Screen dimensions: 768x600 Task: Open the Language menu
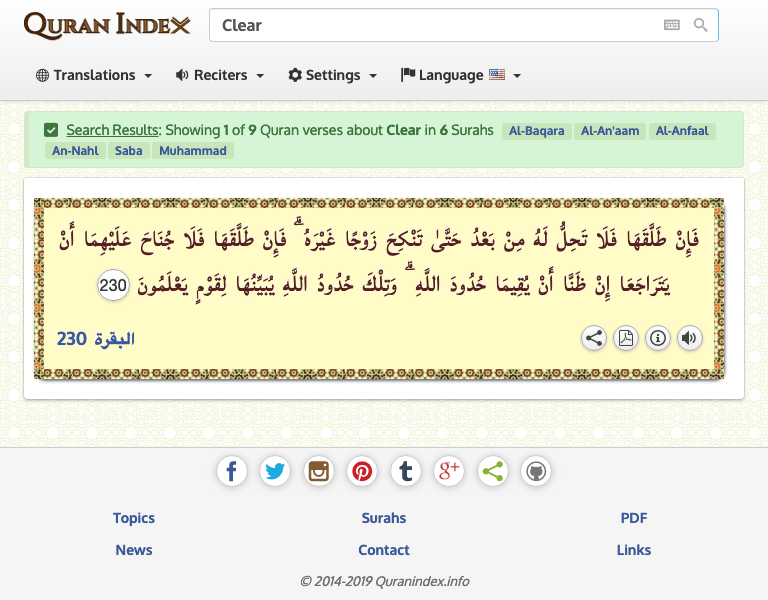click(461, 75)
